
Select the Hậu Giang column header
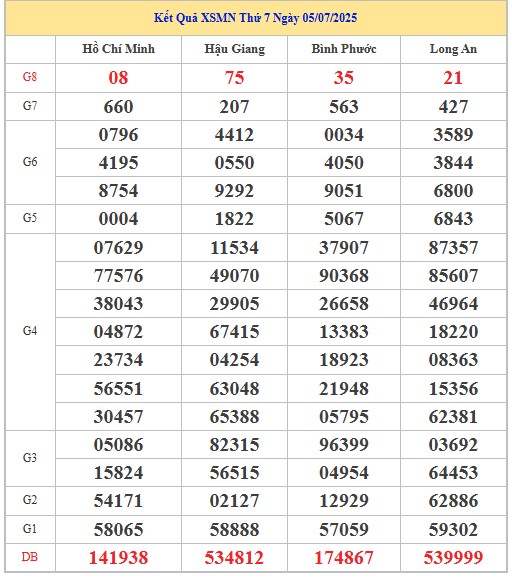pos(234,49)
